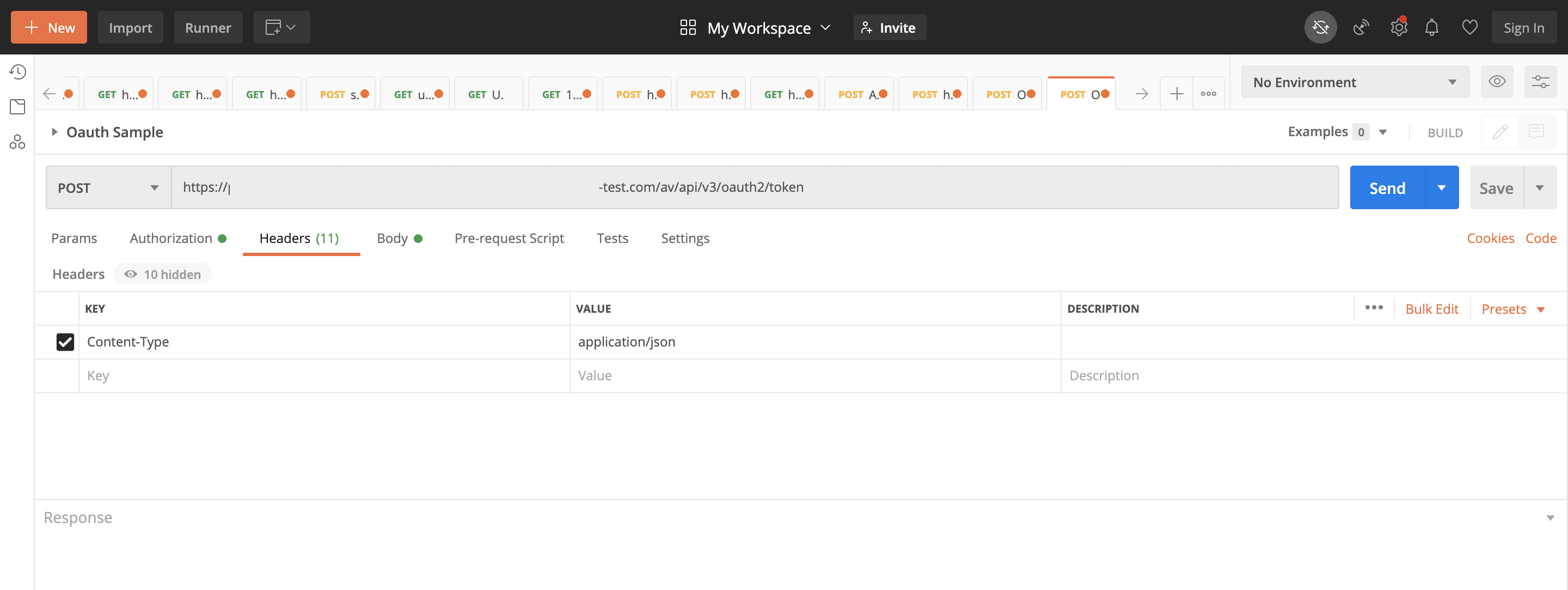
Task: Open settings gear icon in header
Action: [1398, 27]
